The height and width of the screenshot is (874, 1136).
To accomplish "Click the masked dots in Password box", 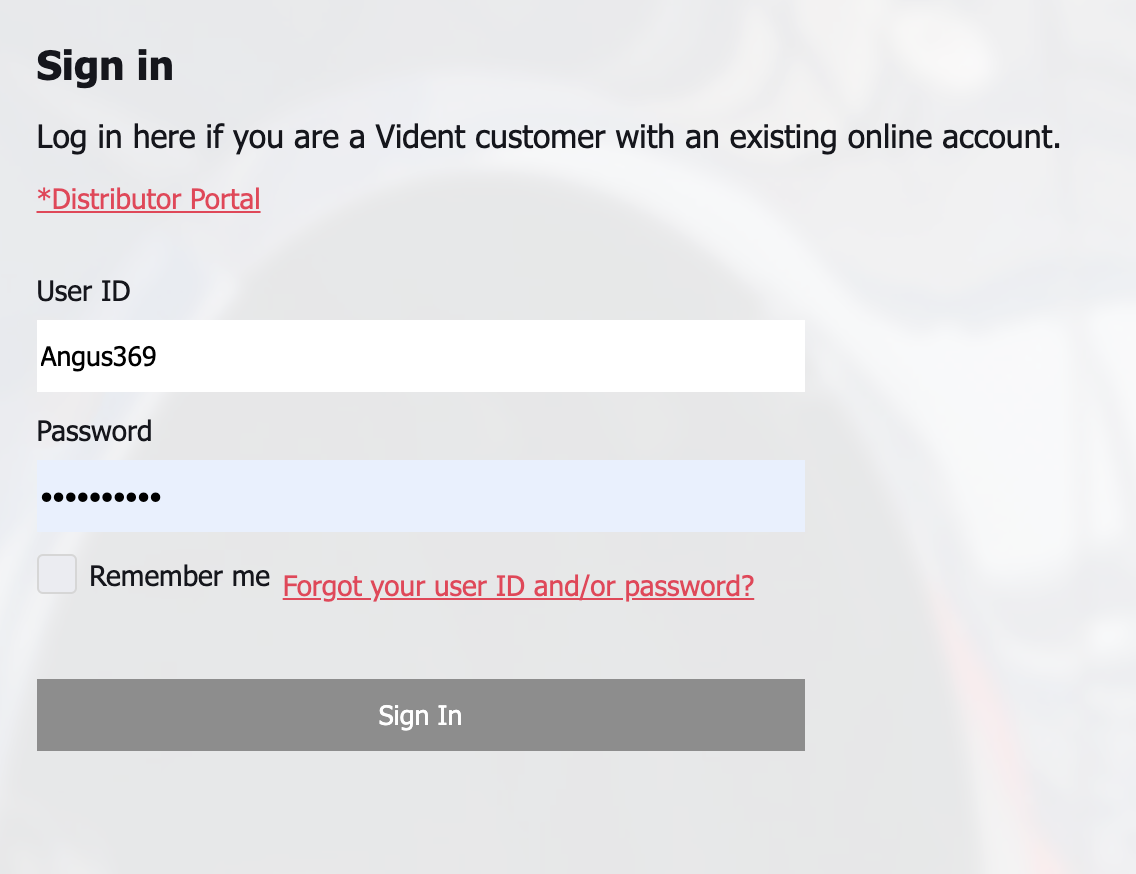I will pos(101,497).
